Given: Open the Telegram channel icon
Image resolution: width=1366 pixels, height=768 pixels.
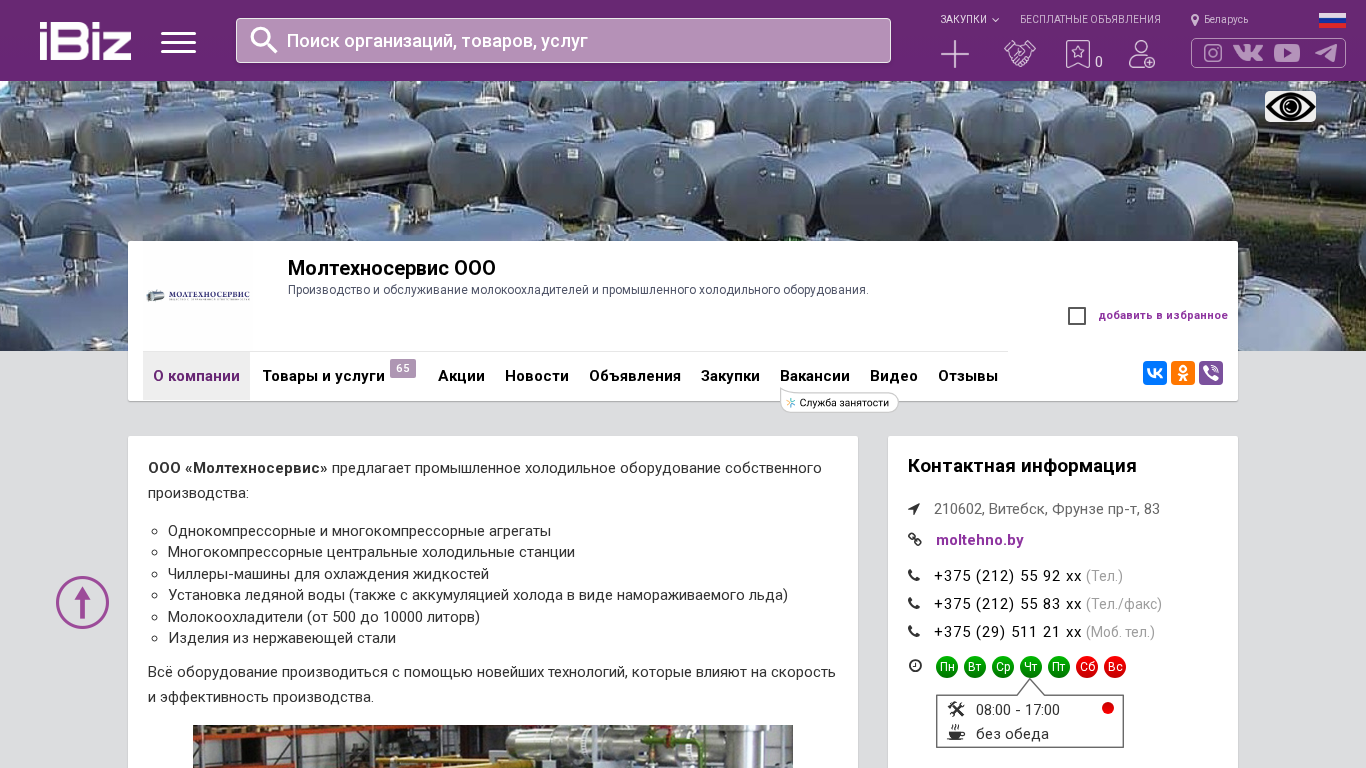Looking at the screenshot, I should 1325,53.
